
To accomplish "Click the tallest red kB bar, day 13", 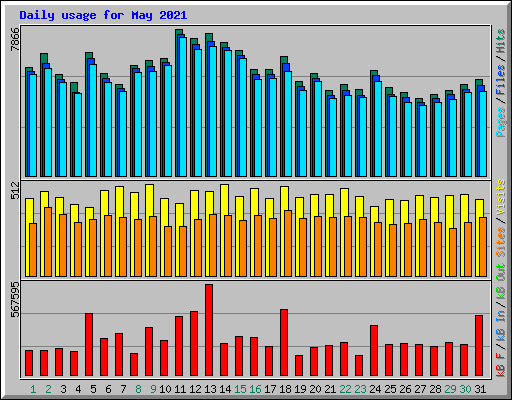I will click(x=209, y=330).
